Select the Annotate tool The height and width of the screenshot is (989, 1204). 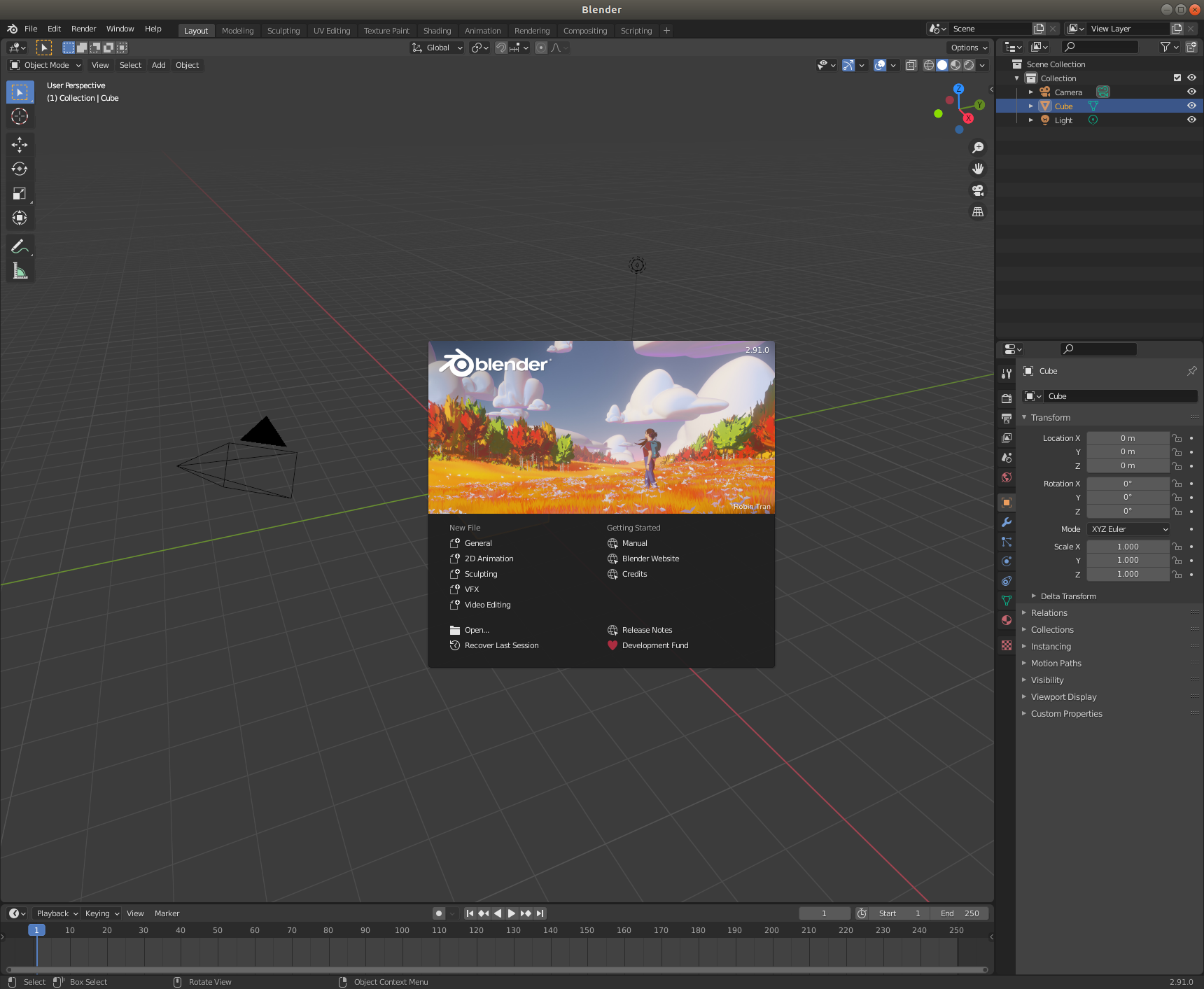pos(20,246)
